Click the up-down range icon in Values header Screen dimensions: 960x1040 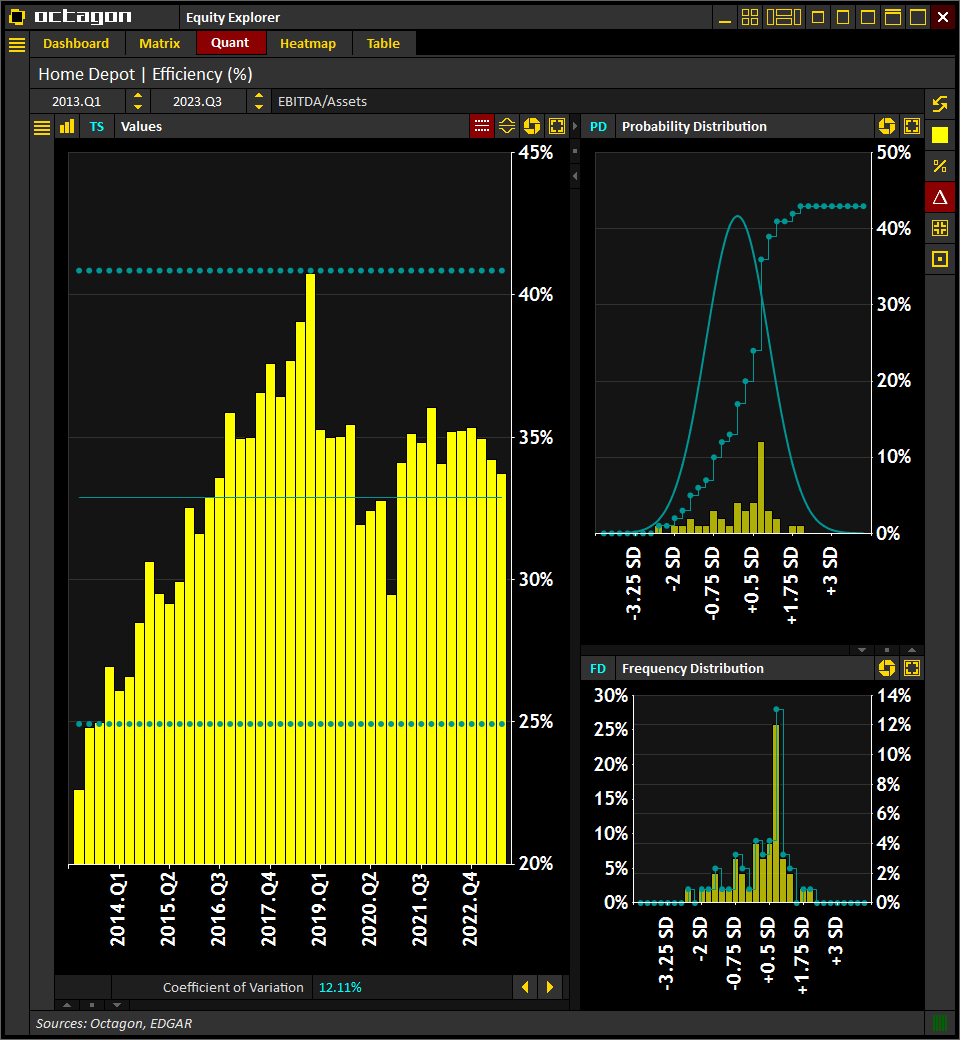click(507, 126)
